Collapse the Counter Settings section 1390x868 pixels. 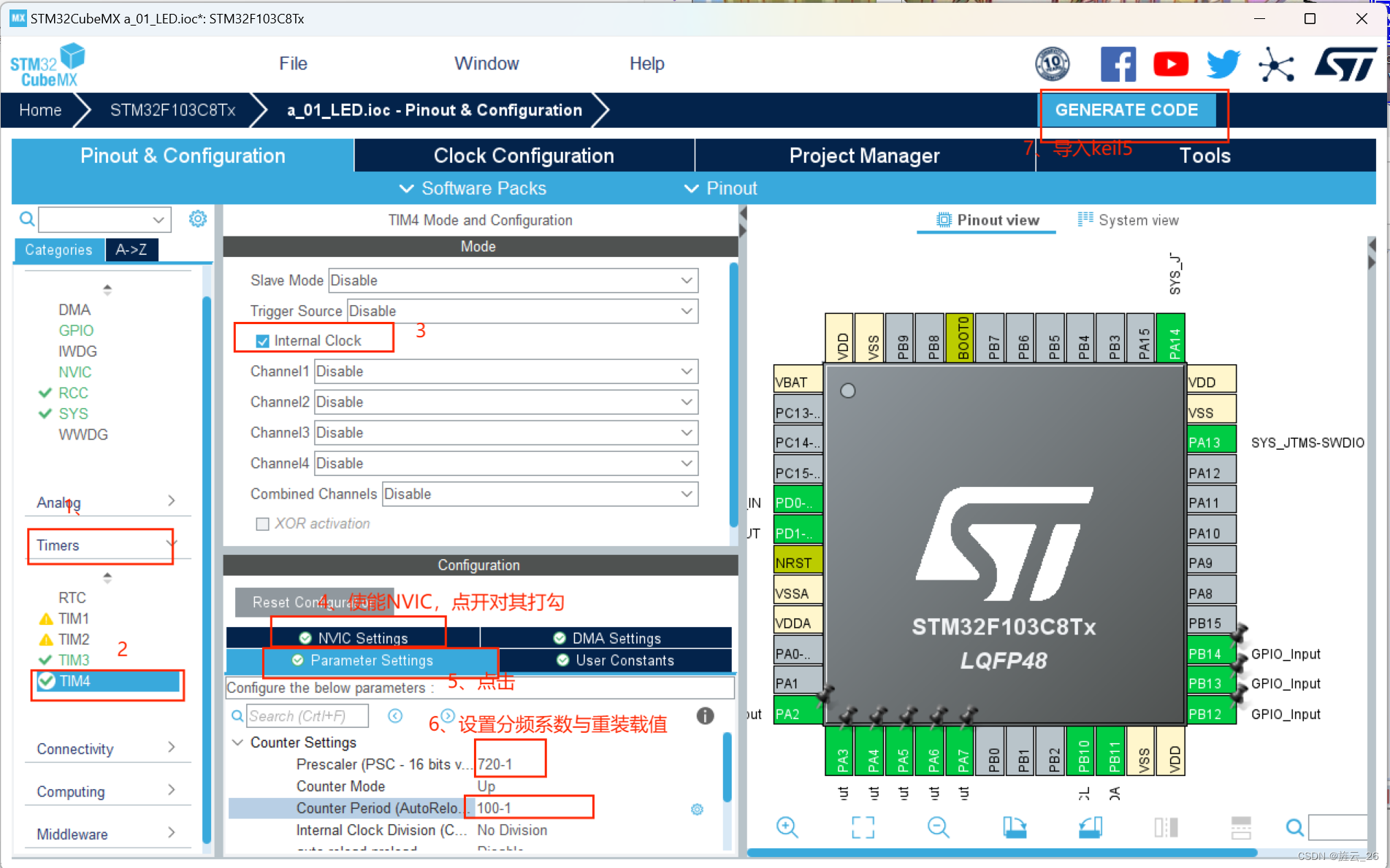click(x=237, y=742)
